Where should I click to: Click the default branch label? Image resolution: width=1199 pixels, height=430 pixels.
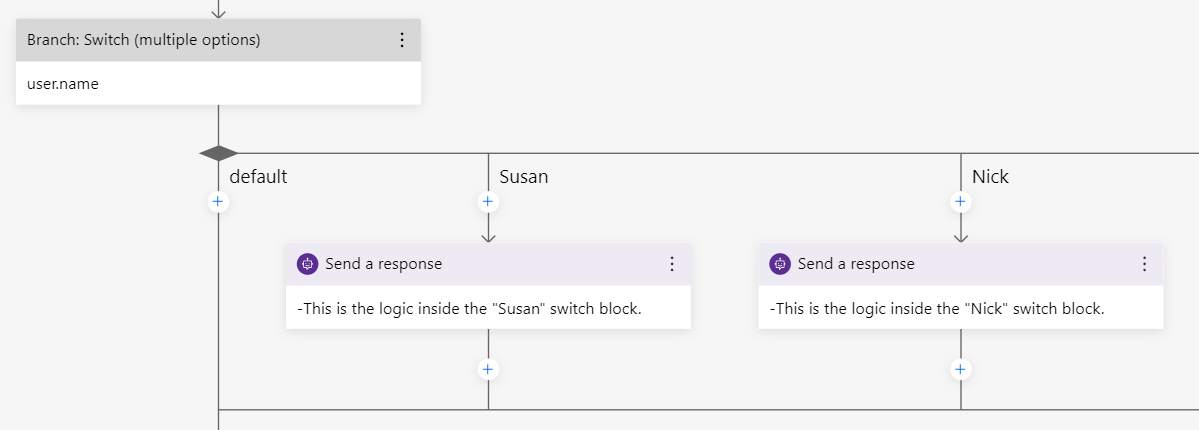click(258, 177)
